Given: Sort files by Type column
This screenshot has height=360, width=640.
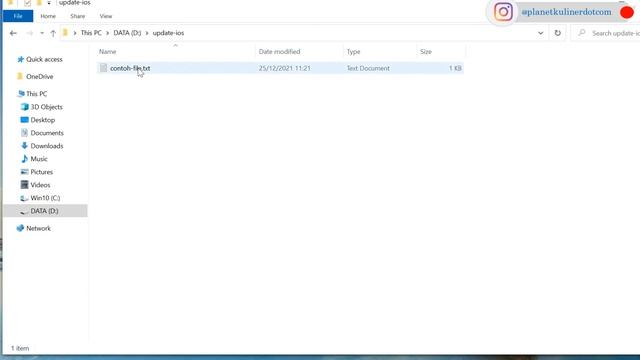Looking at the screenshot, I should click(353, 51).
